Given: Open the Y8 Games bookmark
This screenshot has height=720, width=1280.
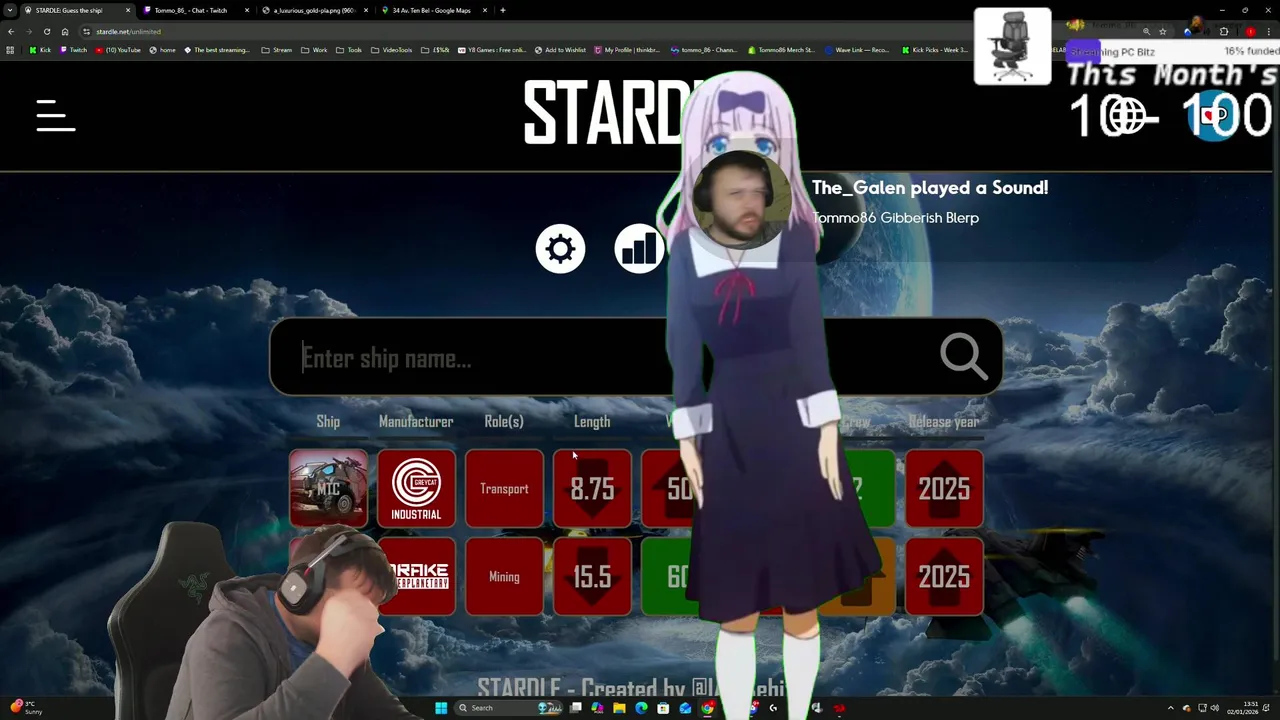Looking at the screenshot, I should pyautogui.click(x=493, y=50).
